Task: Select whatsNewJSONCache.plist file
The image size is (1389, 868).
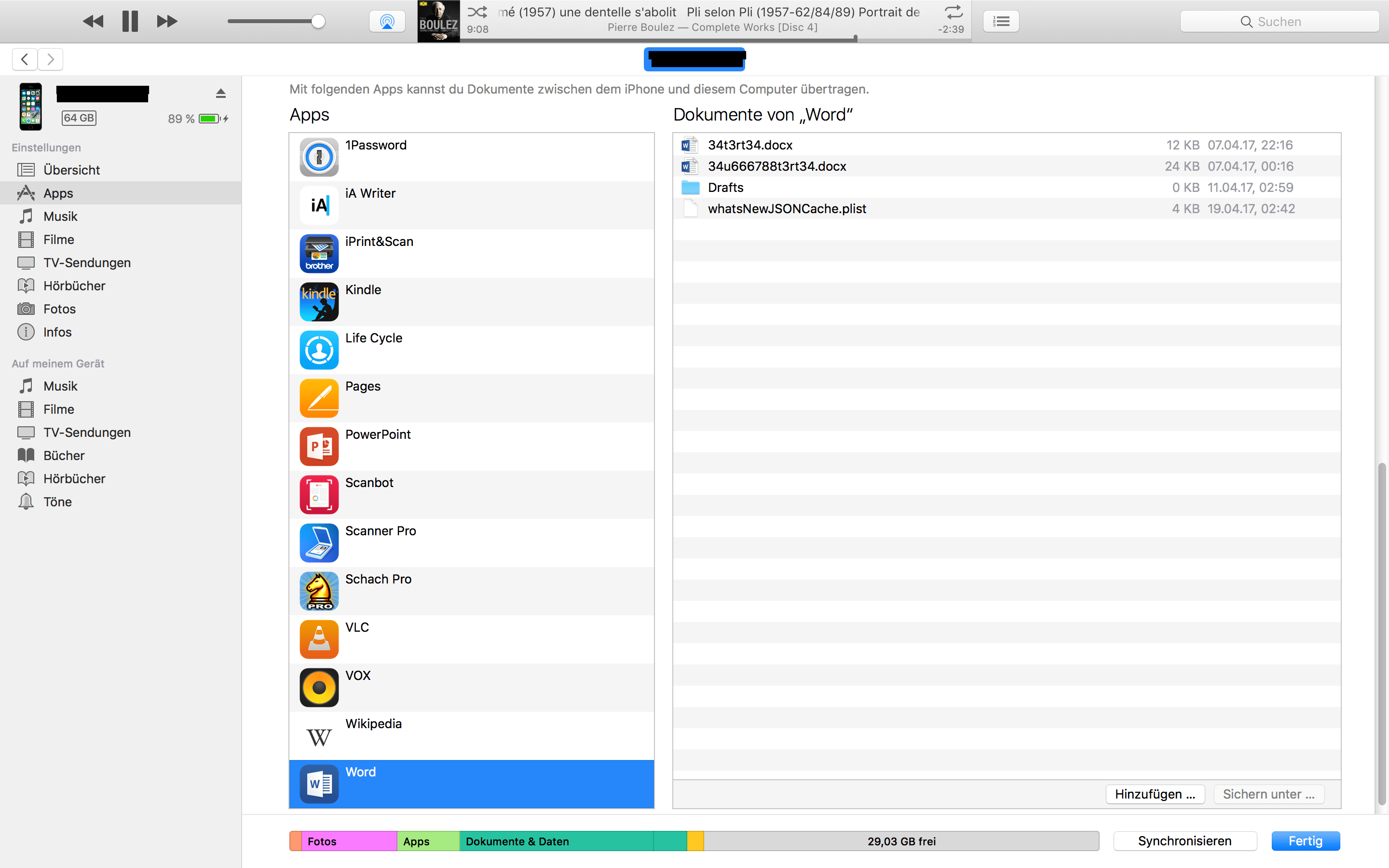Action: click(x=1007, y=208)
